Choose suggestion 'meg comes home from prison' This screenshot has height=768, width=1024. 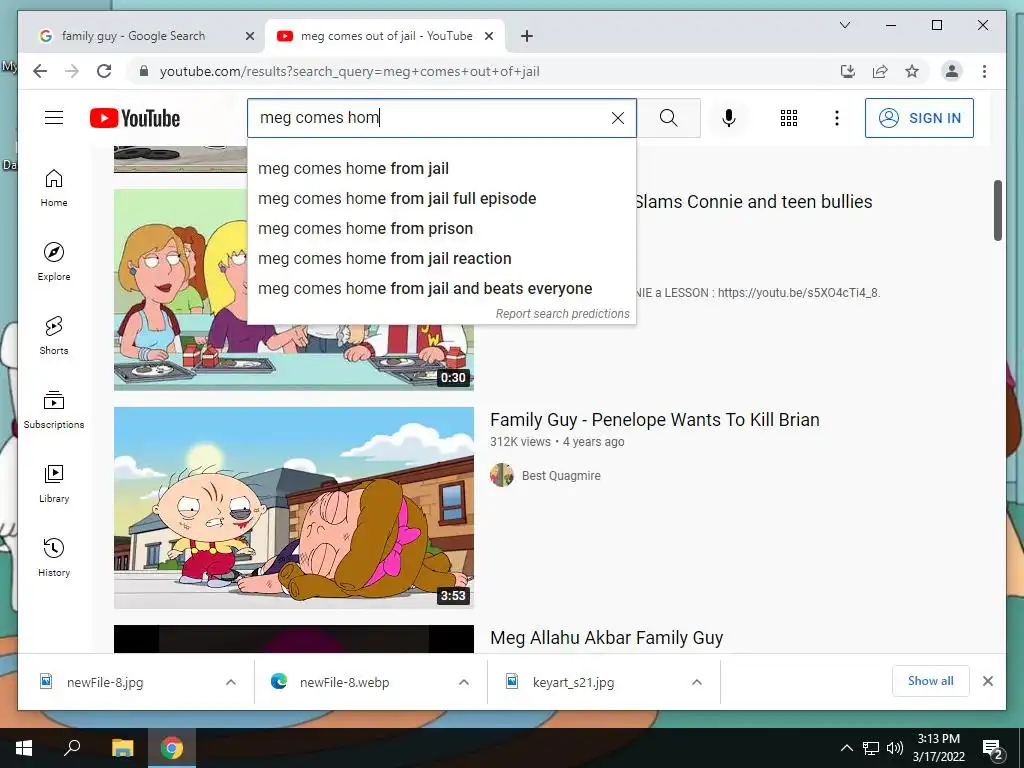click(441, 229)
